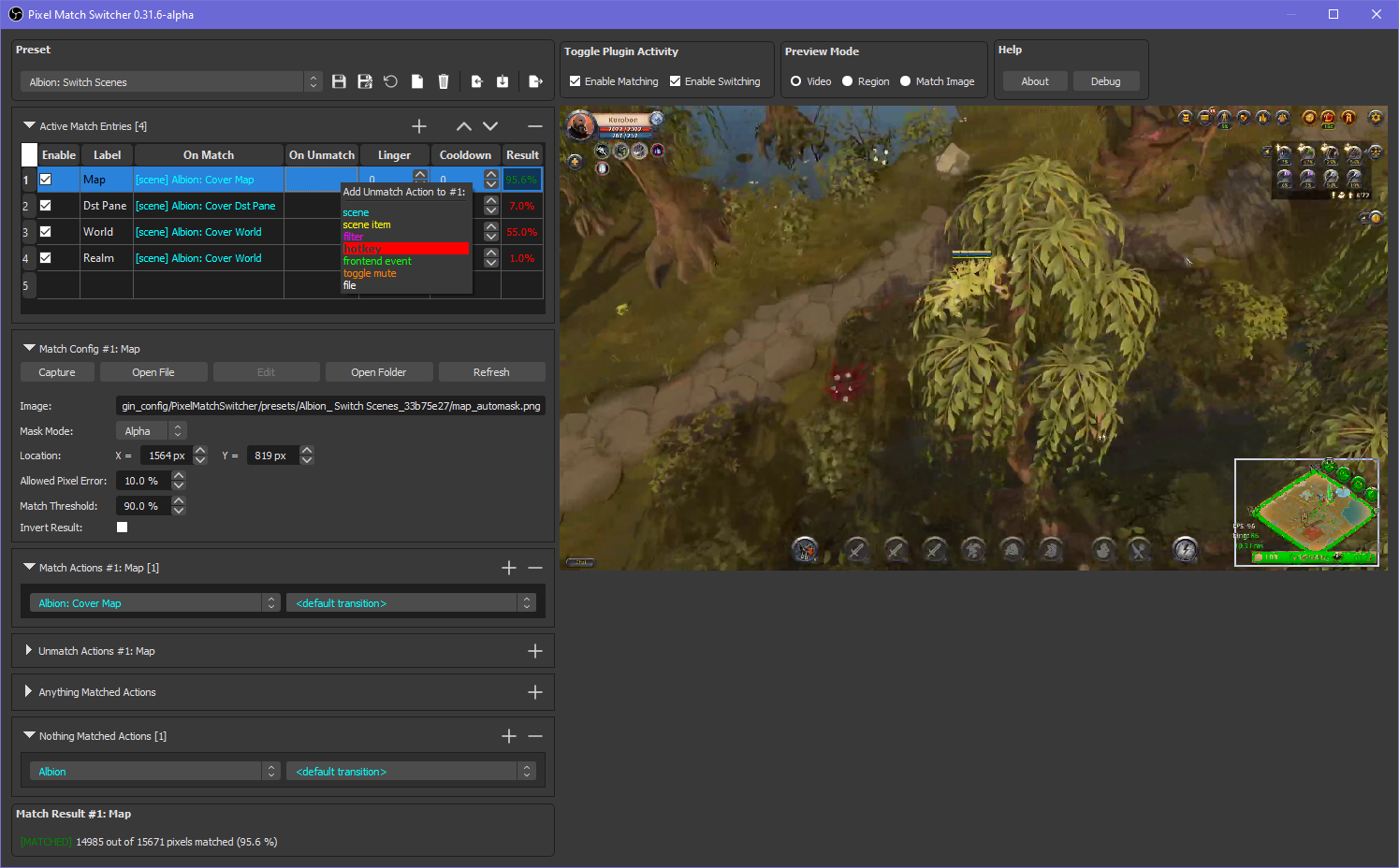Collapse Match Config #1: Map section
Image resolution: width=1399 pixels, height=868 pixels.
click(29, 348)
